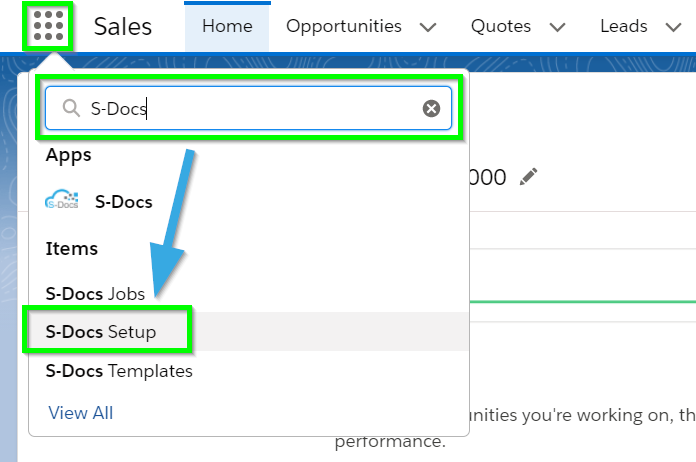Screen dimensions: 696x462
Task: Focus the app search input field
Action: [249, 108]
